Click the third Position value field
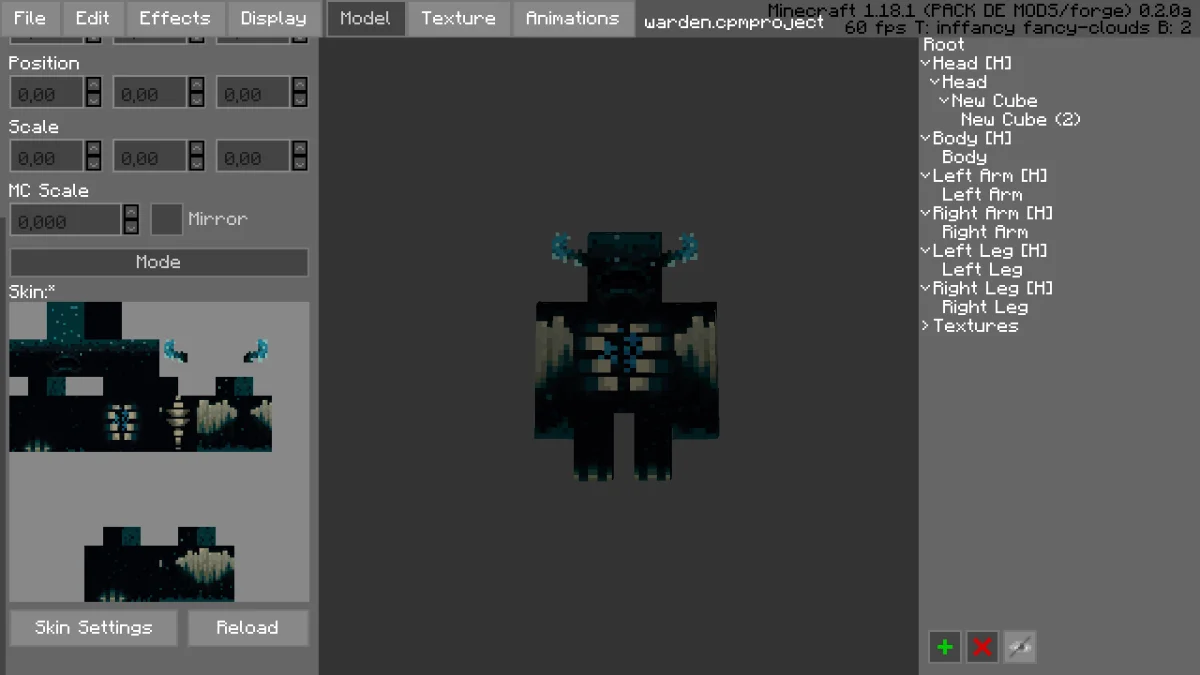Screen dimensions: 1200x675 pyautogui.click(x=254, y=94)
